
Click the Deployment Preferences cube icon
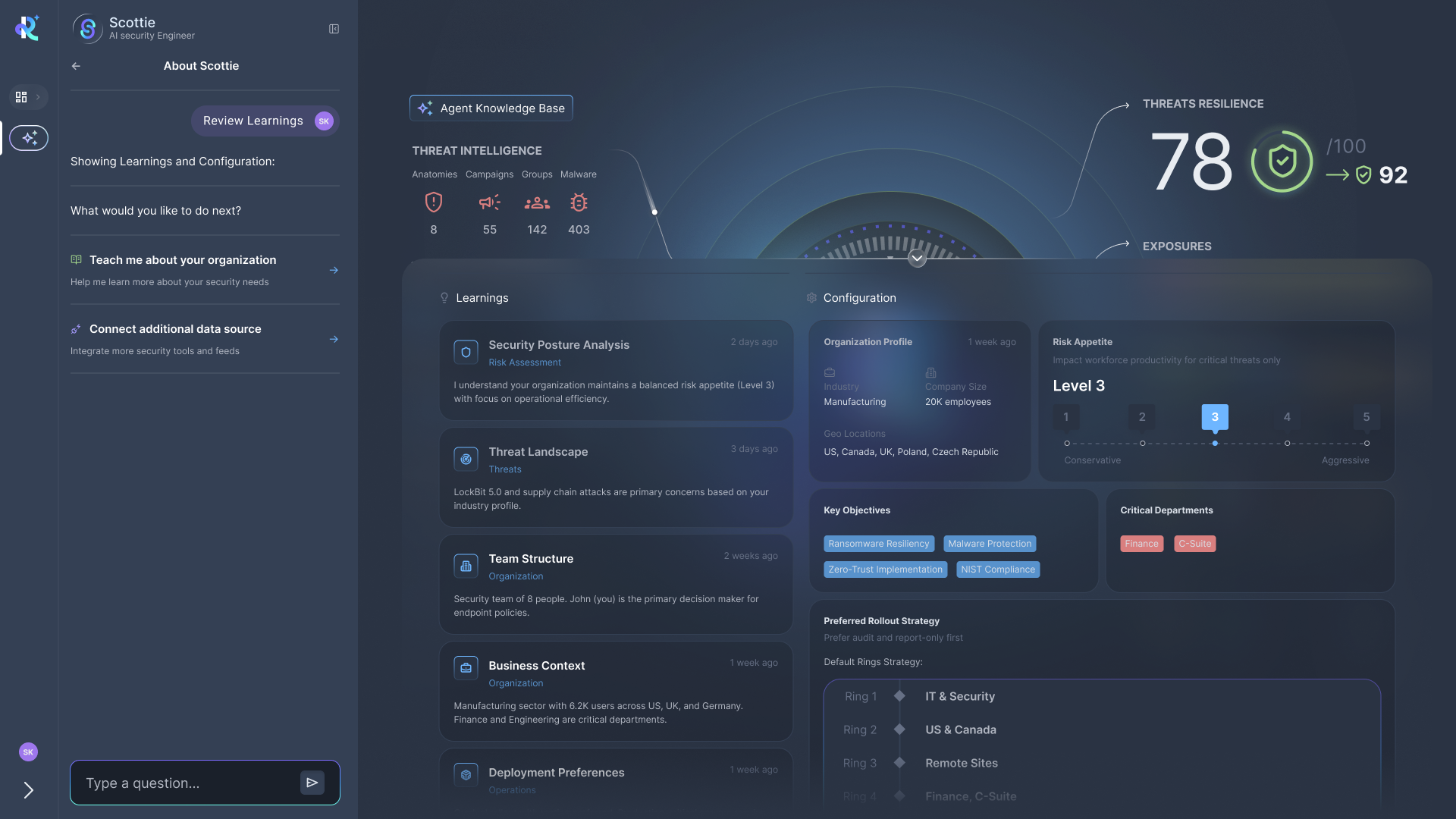(x=466, y=775)
